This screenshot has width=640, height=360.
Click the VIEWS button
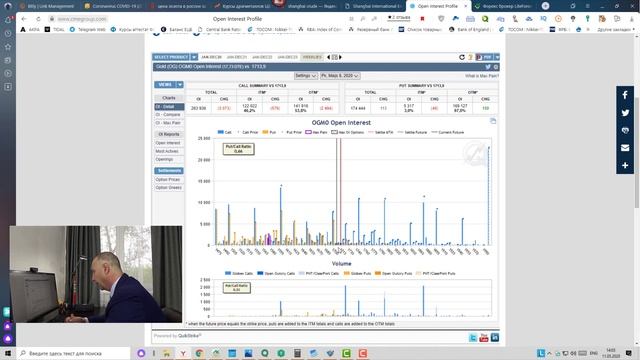click(x=165, y=84)
